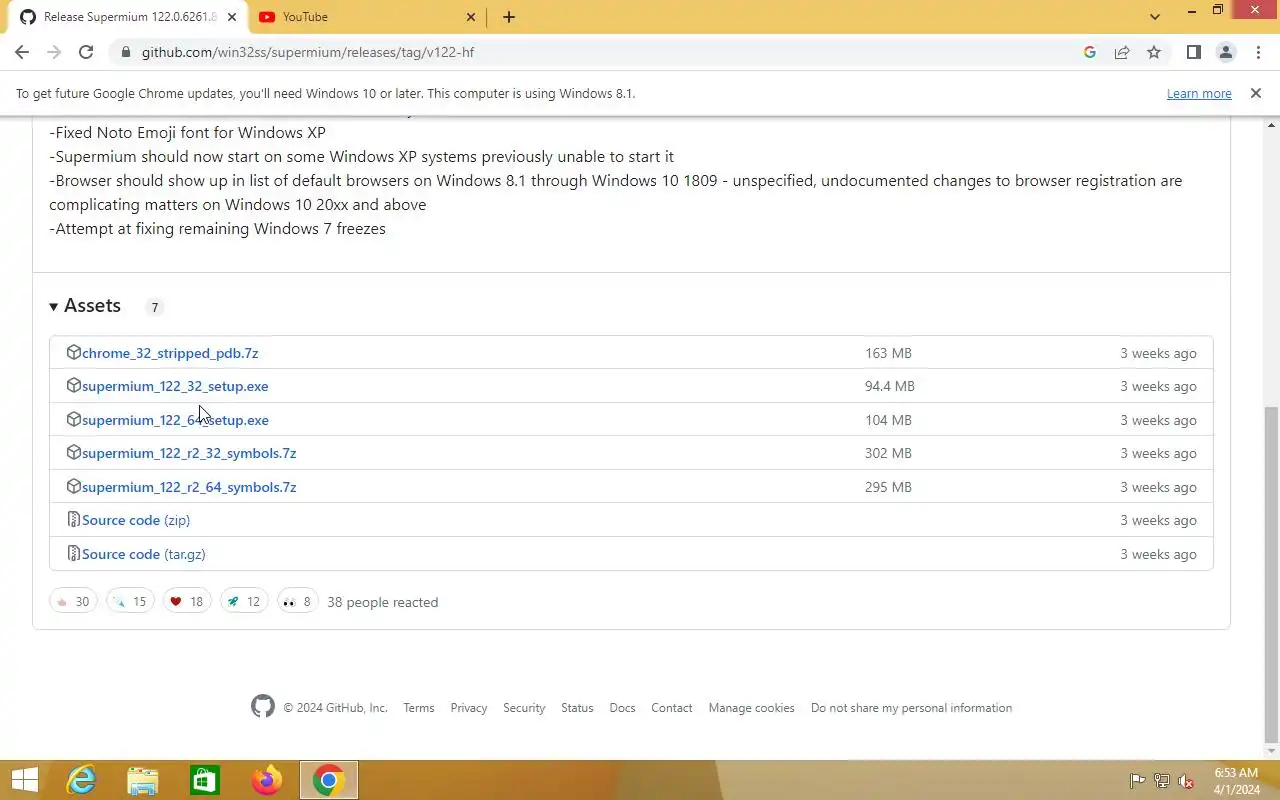Screen dimensions: 1280x800
Task: Download supermium_122_64_setup.exe
Action: click(x=175, y=420)
